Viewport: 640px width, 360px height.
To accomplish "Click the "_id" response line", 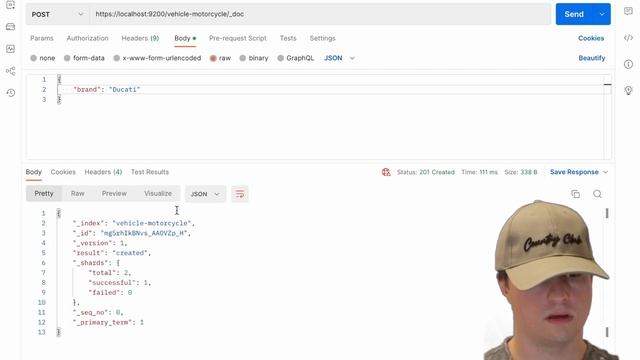I will point(131,233).
